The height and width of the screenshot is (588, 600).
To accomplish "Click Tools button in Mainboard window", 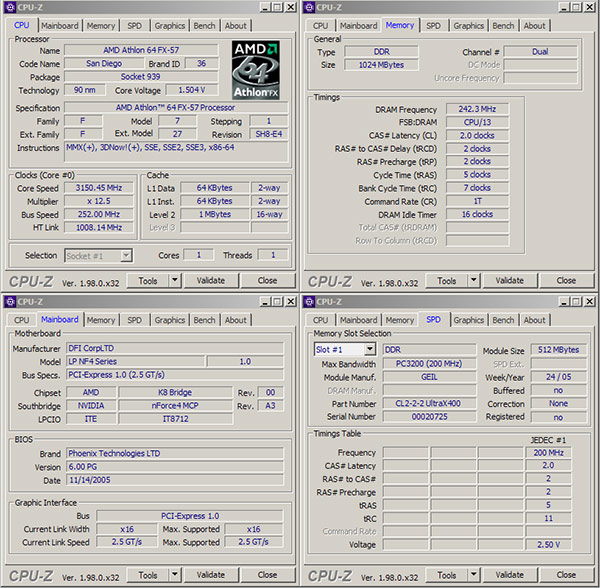I will pos(148,575).
